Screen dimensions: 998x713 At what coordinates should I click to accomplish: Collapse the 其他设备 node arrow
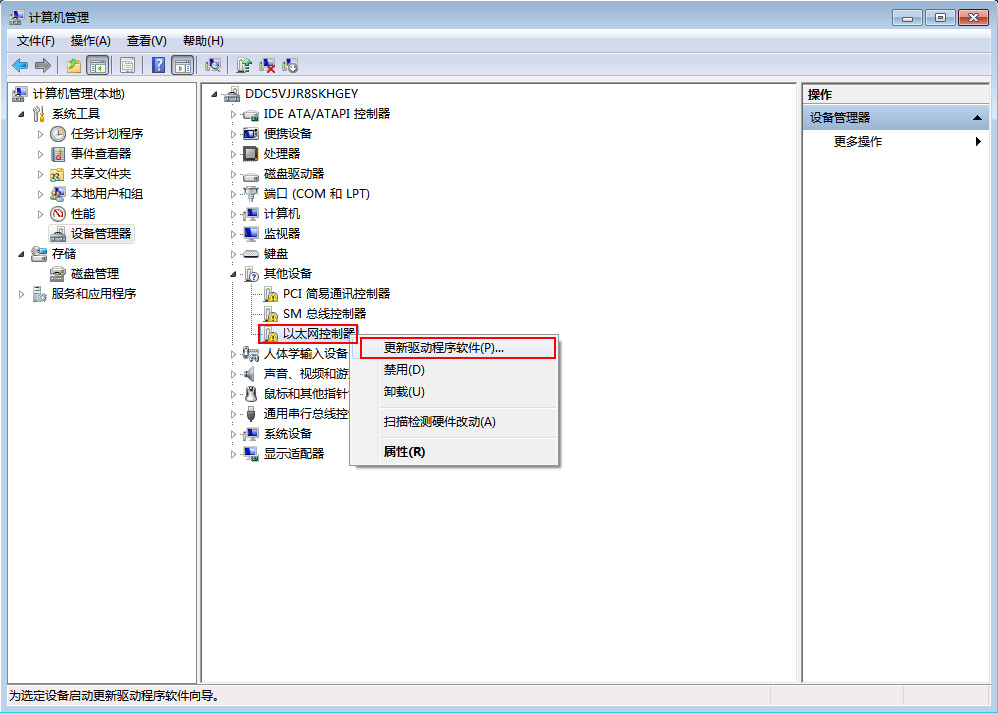pyautogui.click(x=233, y=274)
